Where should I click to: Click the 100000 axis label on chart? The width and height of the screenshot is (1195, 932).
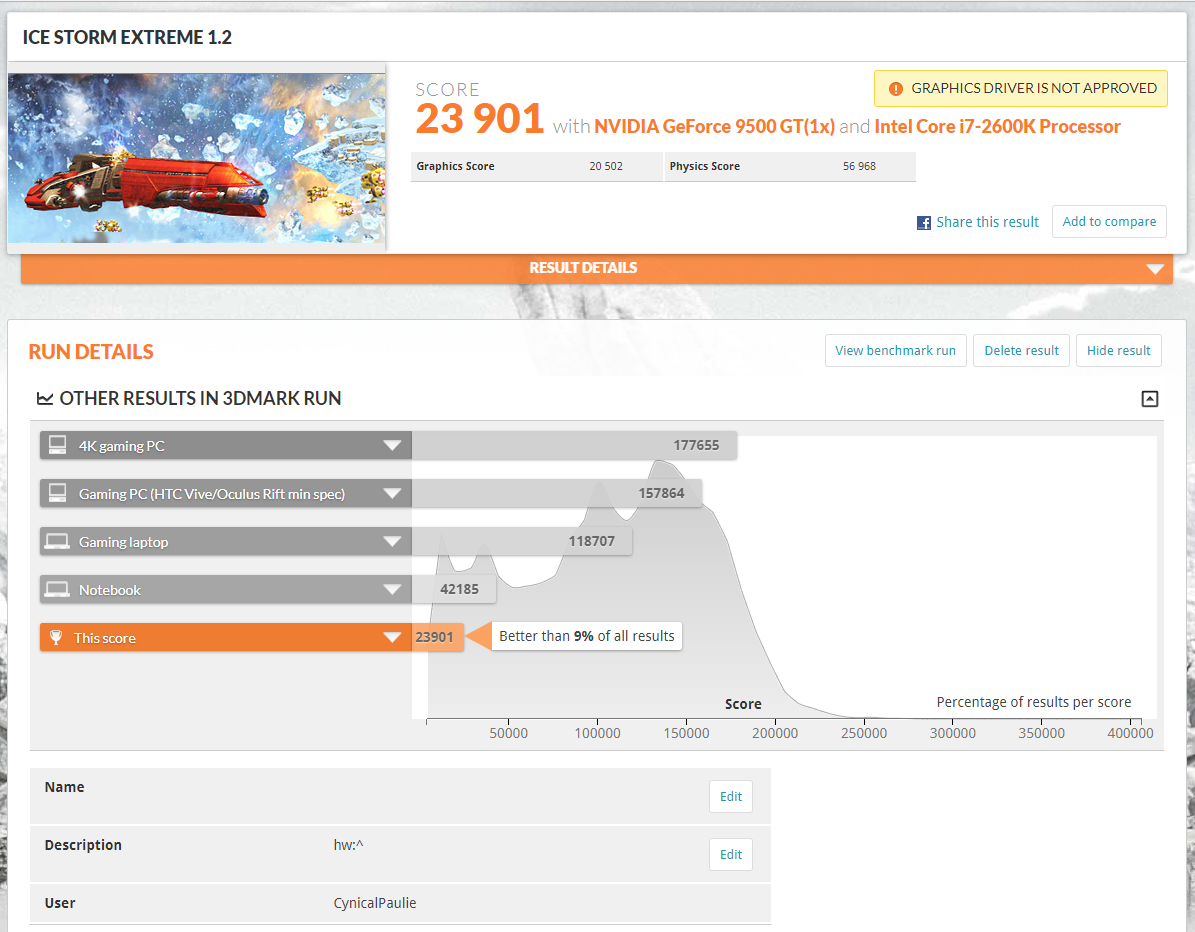[598, 733]
